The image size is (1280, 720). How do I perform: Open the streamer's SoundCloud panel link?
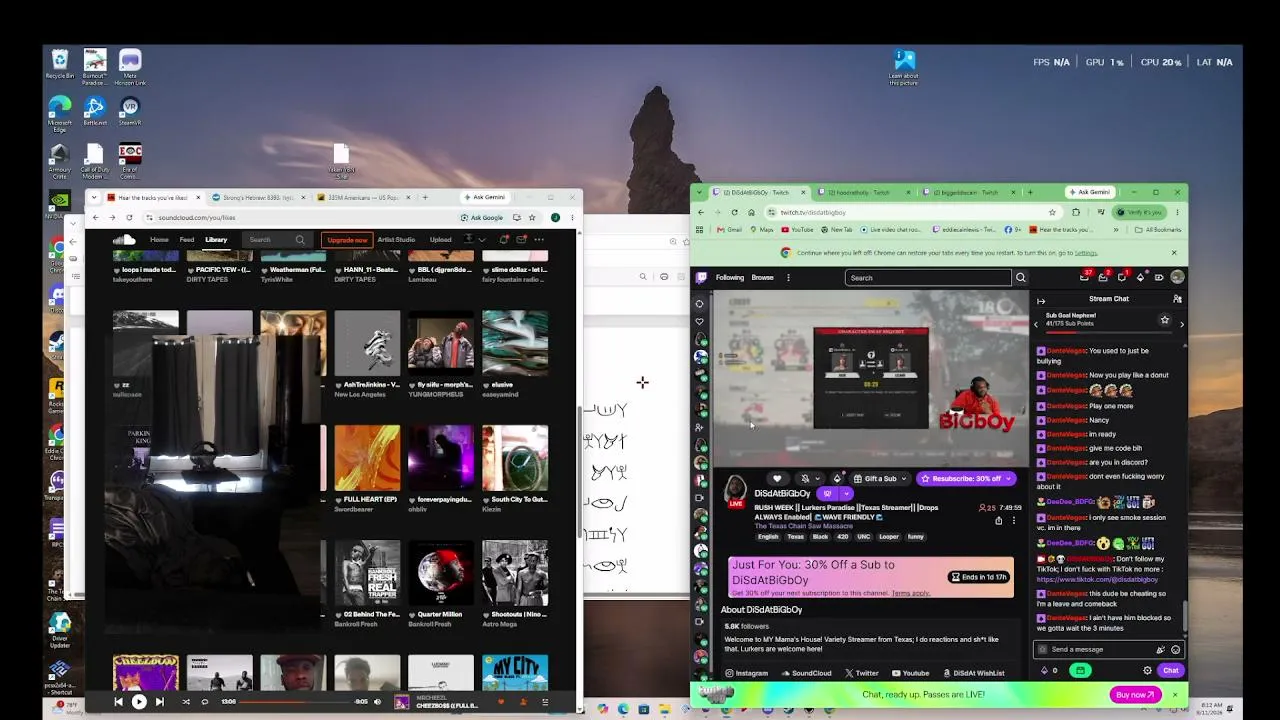[x=806, y=673]
